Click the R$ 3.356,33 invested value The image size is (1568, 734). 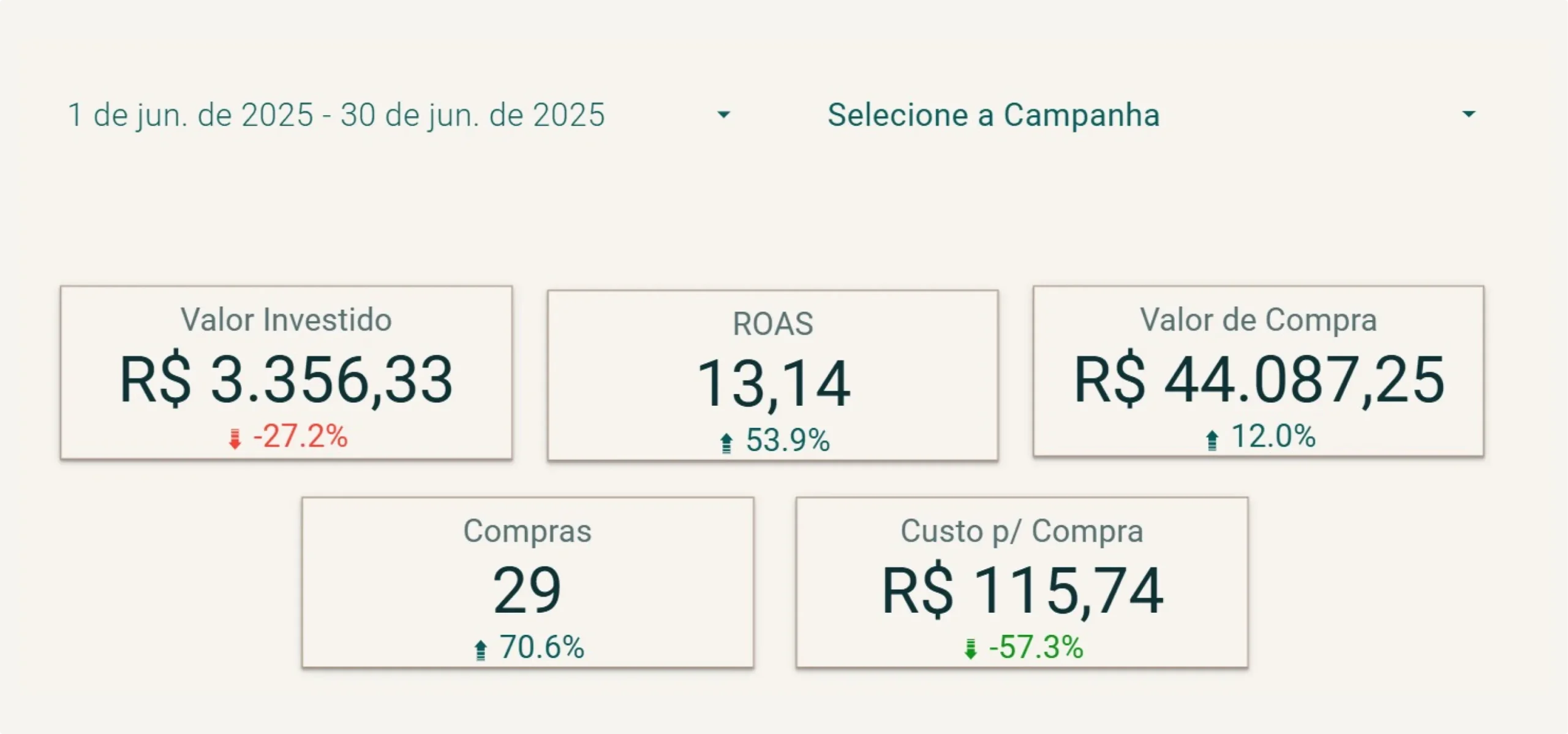286,380
